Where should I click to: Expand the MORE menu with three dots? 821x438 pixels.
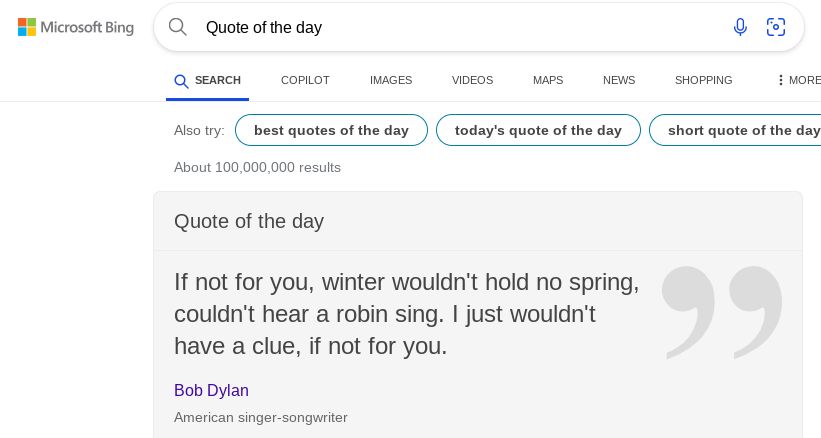[x=798, y=80]
